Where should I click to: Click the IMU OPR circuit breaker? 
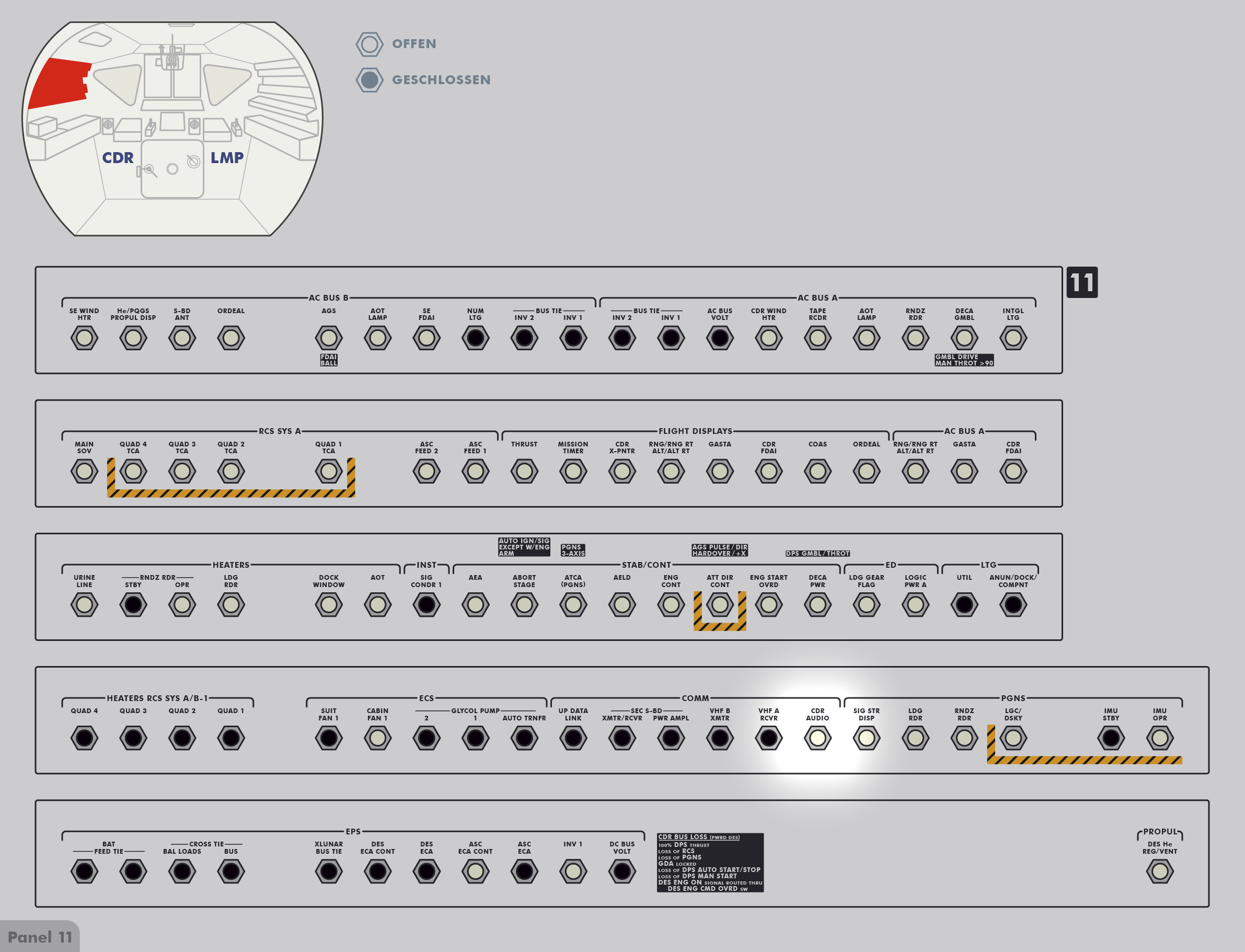point(1159,738)
